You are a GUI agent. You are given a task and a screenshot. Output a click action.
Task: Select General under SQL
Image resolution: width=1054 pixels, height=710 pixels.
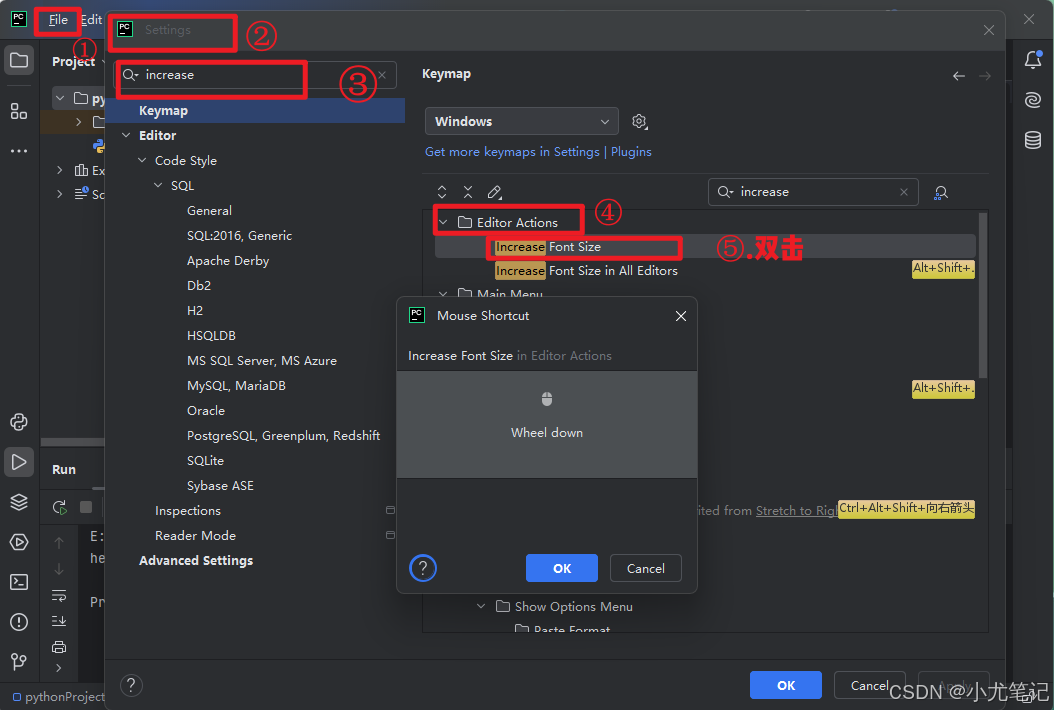[x=209, y=210]
